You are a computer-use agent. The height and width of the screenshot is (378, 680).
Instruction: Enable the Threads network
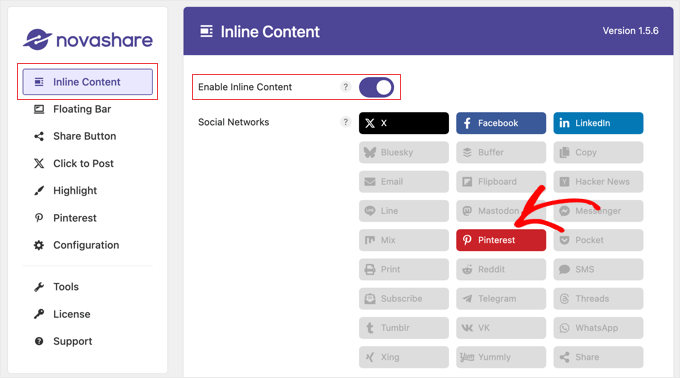tap(598, 299)
